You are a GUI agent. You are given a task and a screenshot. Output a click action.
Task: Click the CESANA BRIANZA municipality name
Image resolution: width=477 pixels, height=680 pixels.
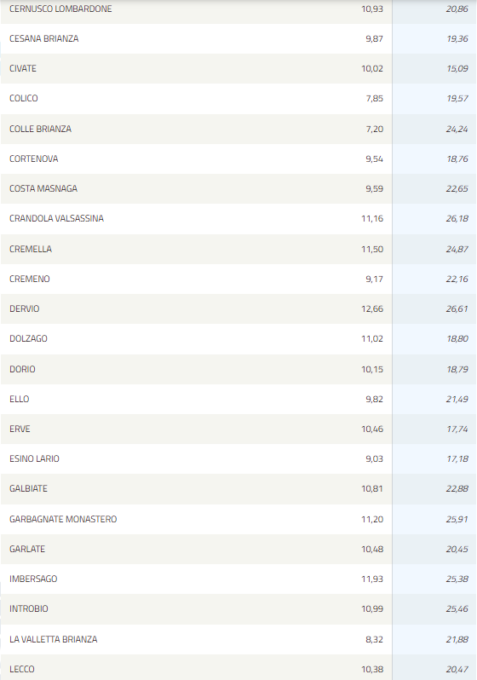pos(44,39)
